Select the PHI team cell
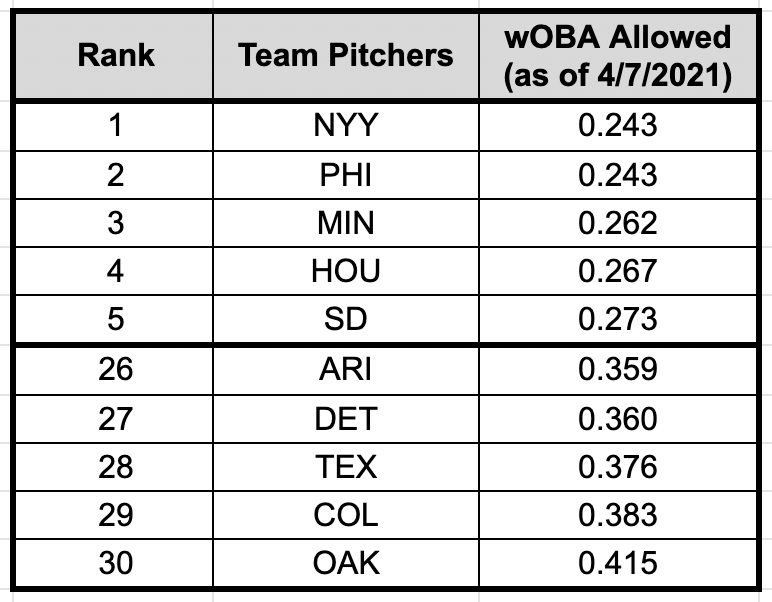The width and height of the screenshot is (772, 602). (x=346, y=174)
